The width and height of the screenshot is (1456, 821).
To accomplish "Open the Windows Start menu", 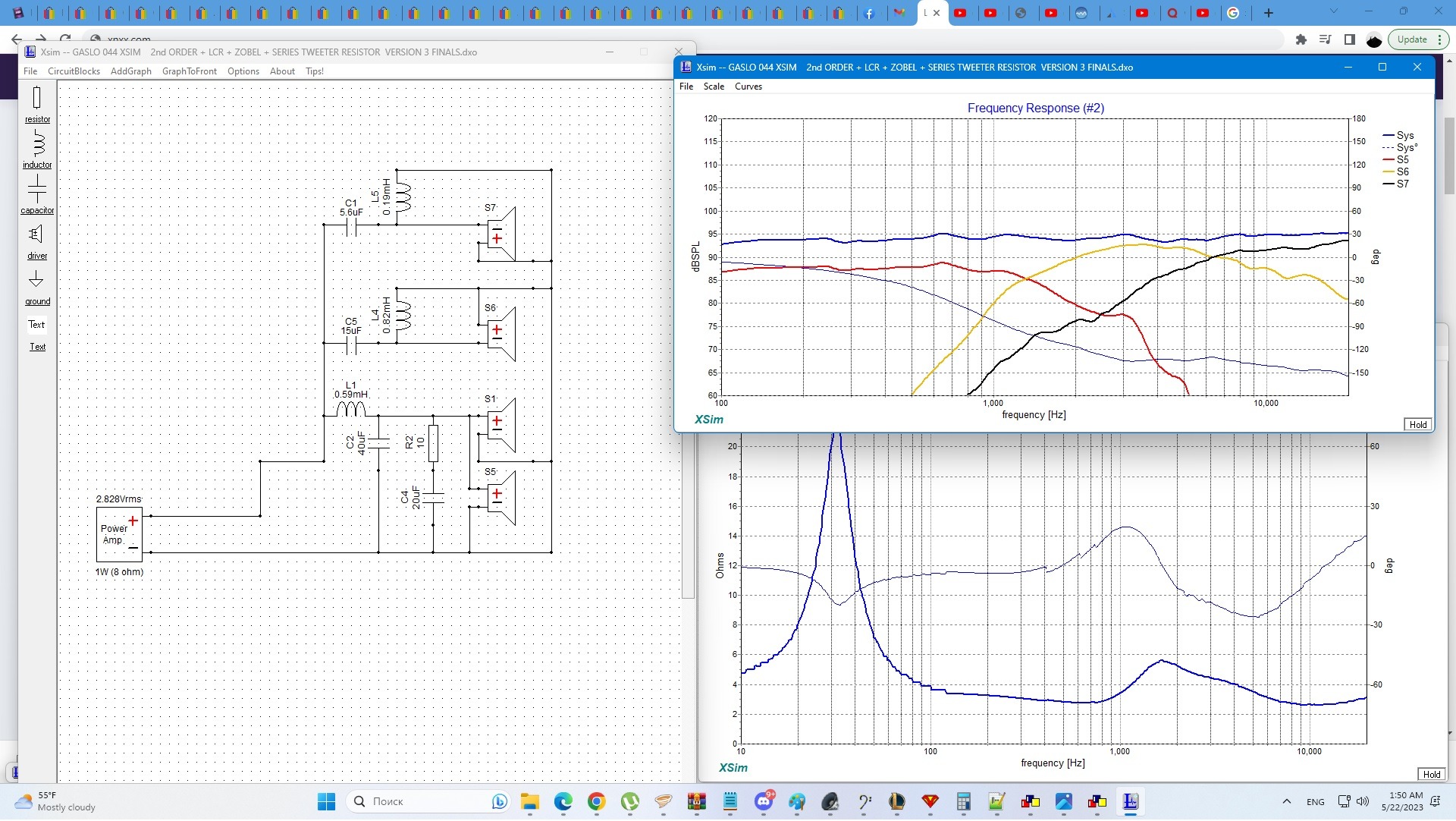I will 326,801.
